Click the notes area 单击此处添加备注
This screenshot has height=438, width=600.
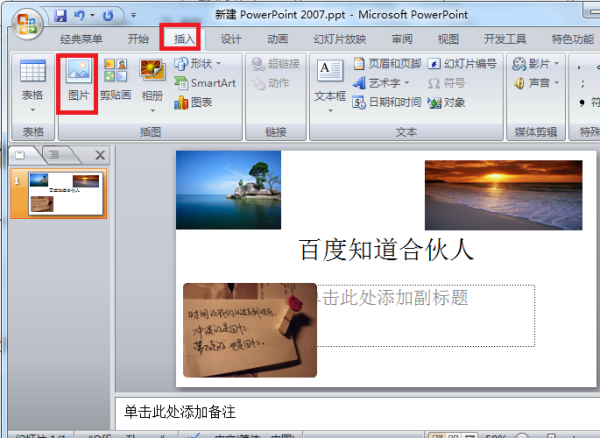180,412
